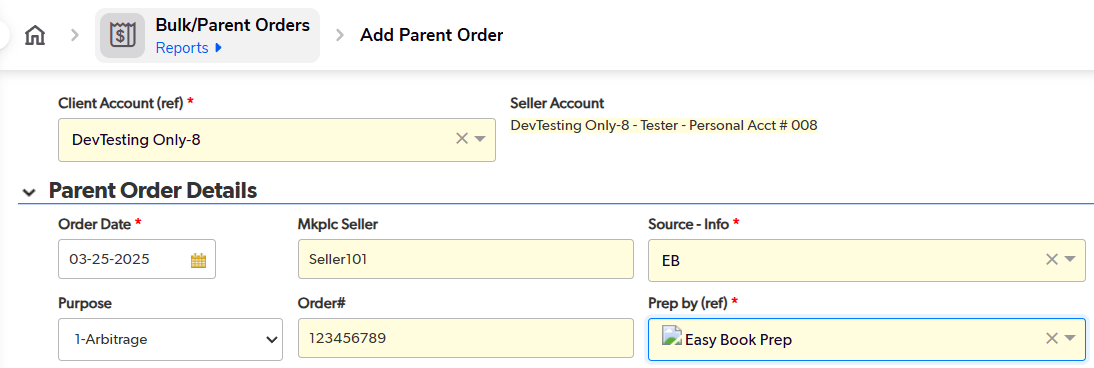Open the Reports submenu link
This screenshot has width=1094, height=368.
point(188,47)
